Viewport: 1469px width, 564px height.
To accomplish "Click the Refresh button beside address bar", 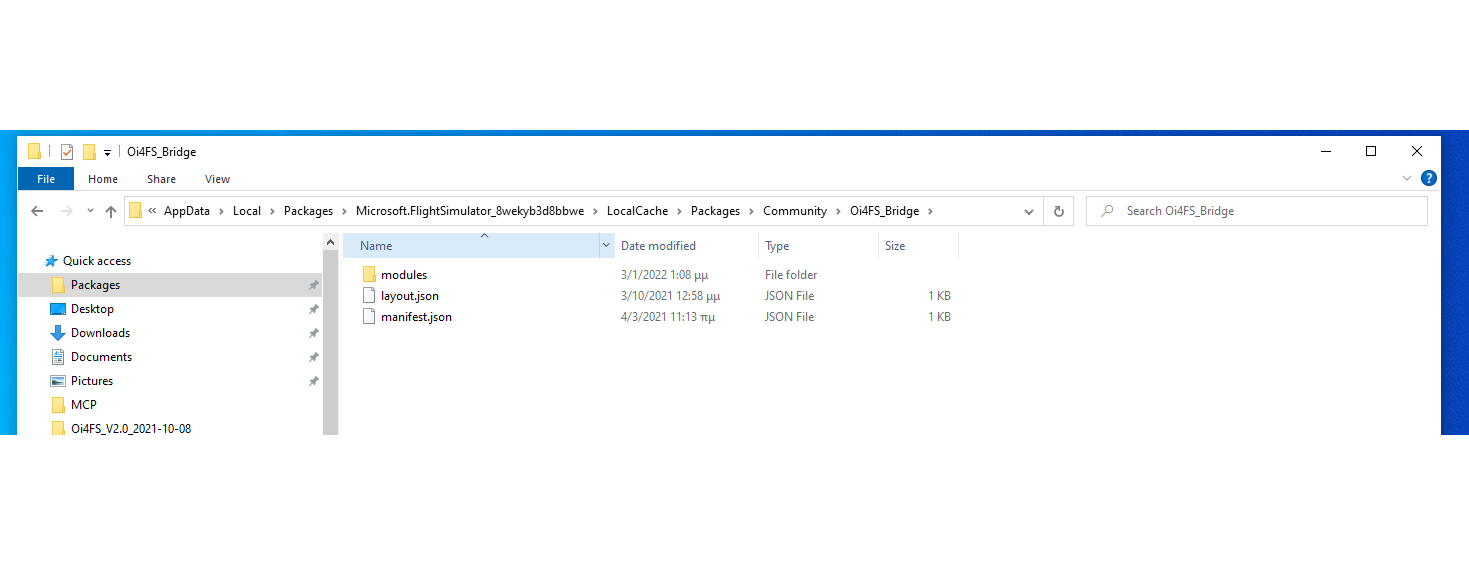I will pyautogui.click(x=1058, y=211).
